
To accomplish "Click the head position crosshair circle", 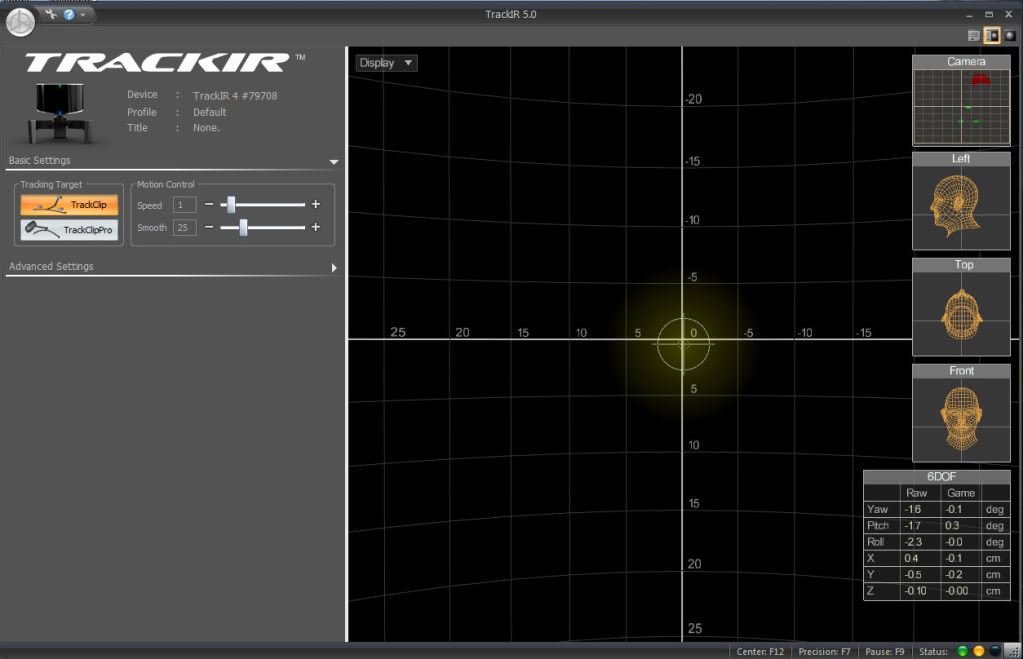I will tap(683, 344).
